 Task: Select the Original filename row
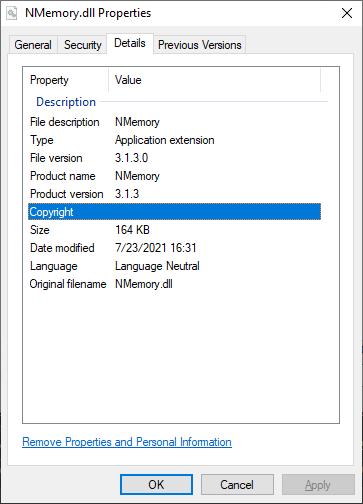[174, 284]
